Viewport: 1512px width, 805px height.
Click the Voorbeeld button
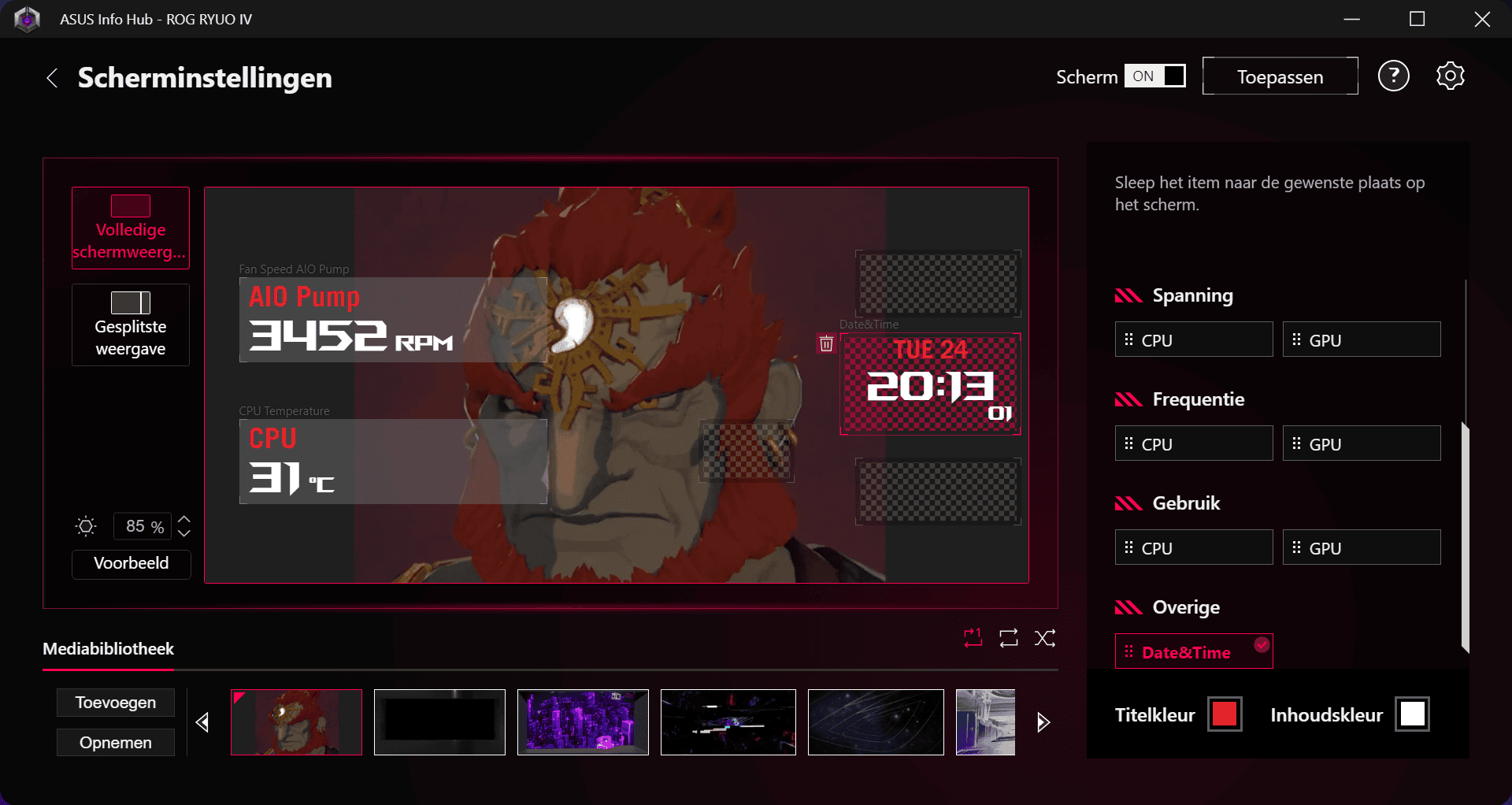(131, 563)
